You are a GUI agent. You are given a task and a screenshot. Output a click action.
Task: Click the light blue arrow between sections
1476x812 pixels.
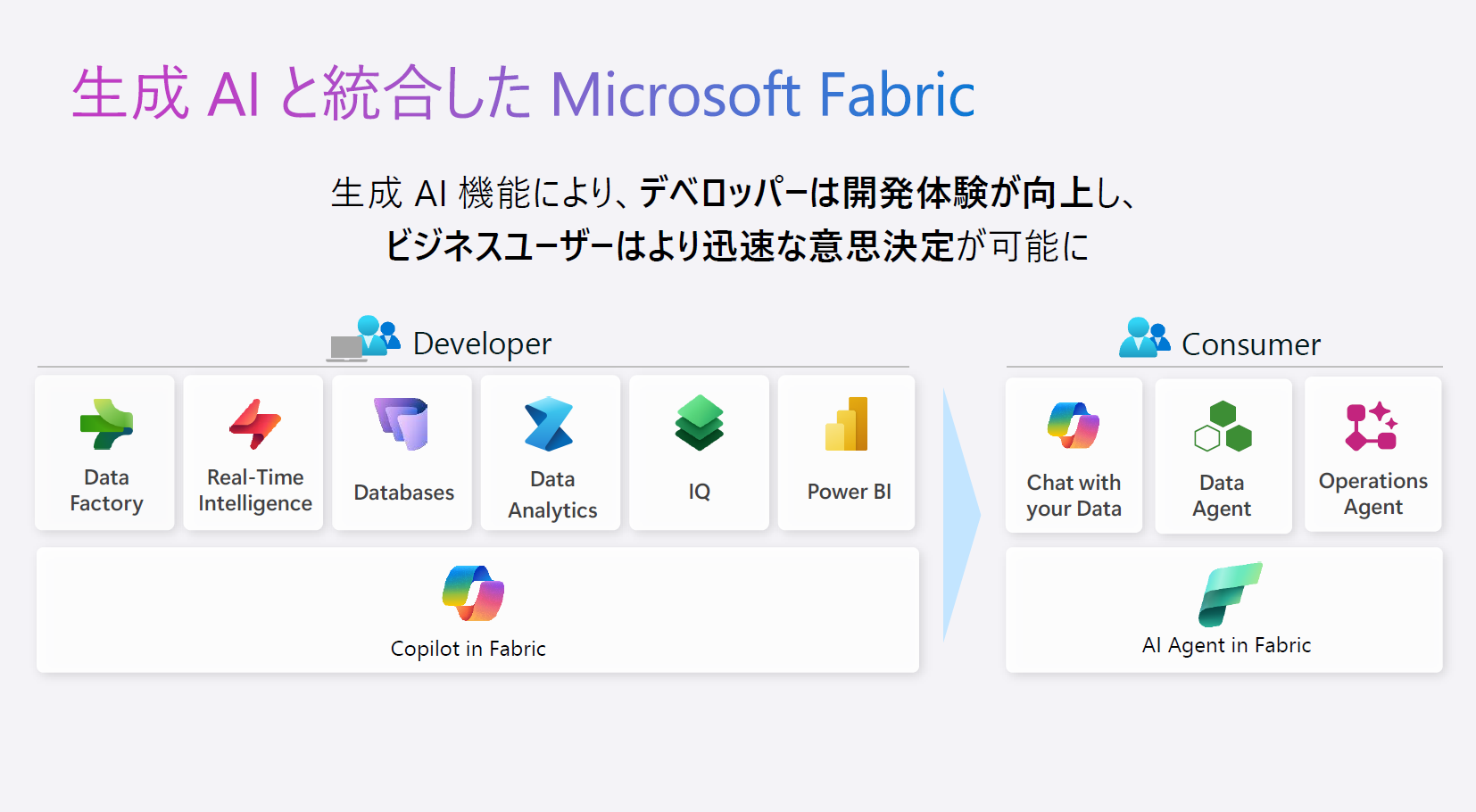[x=960, y=516]
